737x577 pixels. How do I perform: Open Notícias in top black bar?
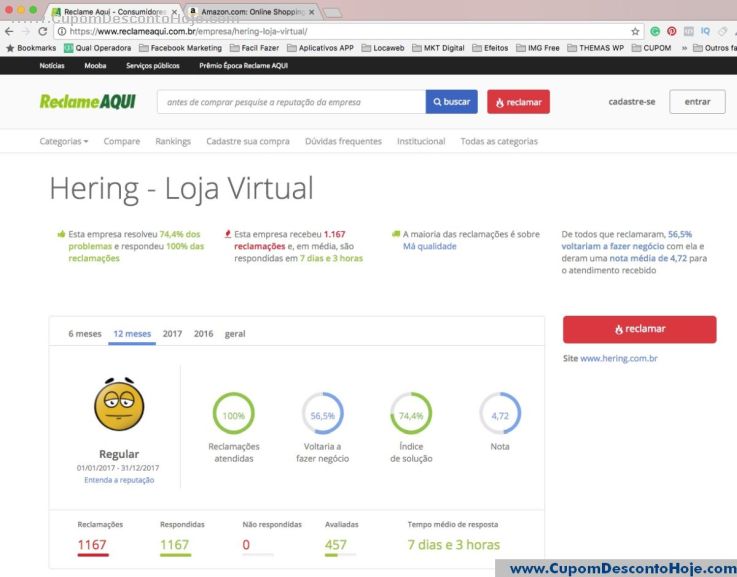[52, 66]
